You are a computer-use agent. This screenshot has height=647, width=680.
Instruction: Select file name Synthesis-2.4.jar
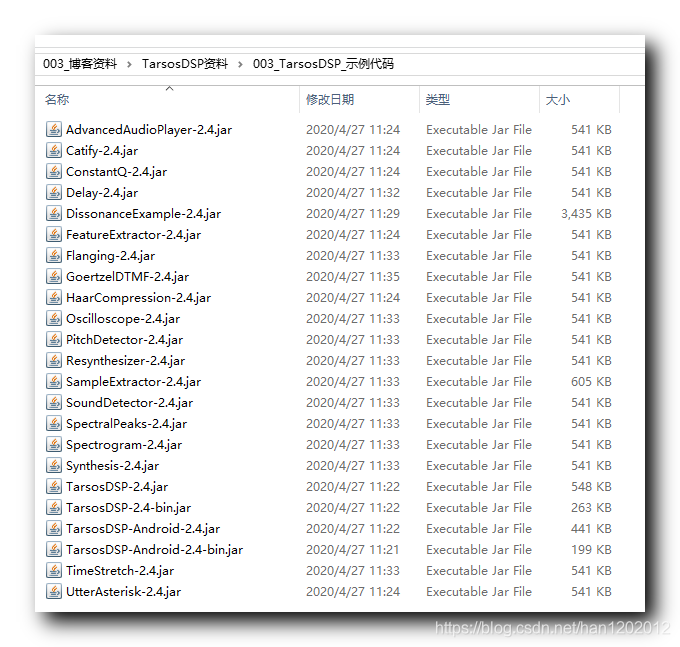click(112, 466)
